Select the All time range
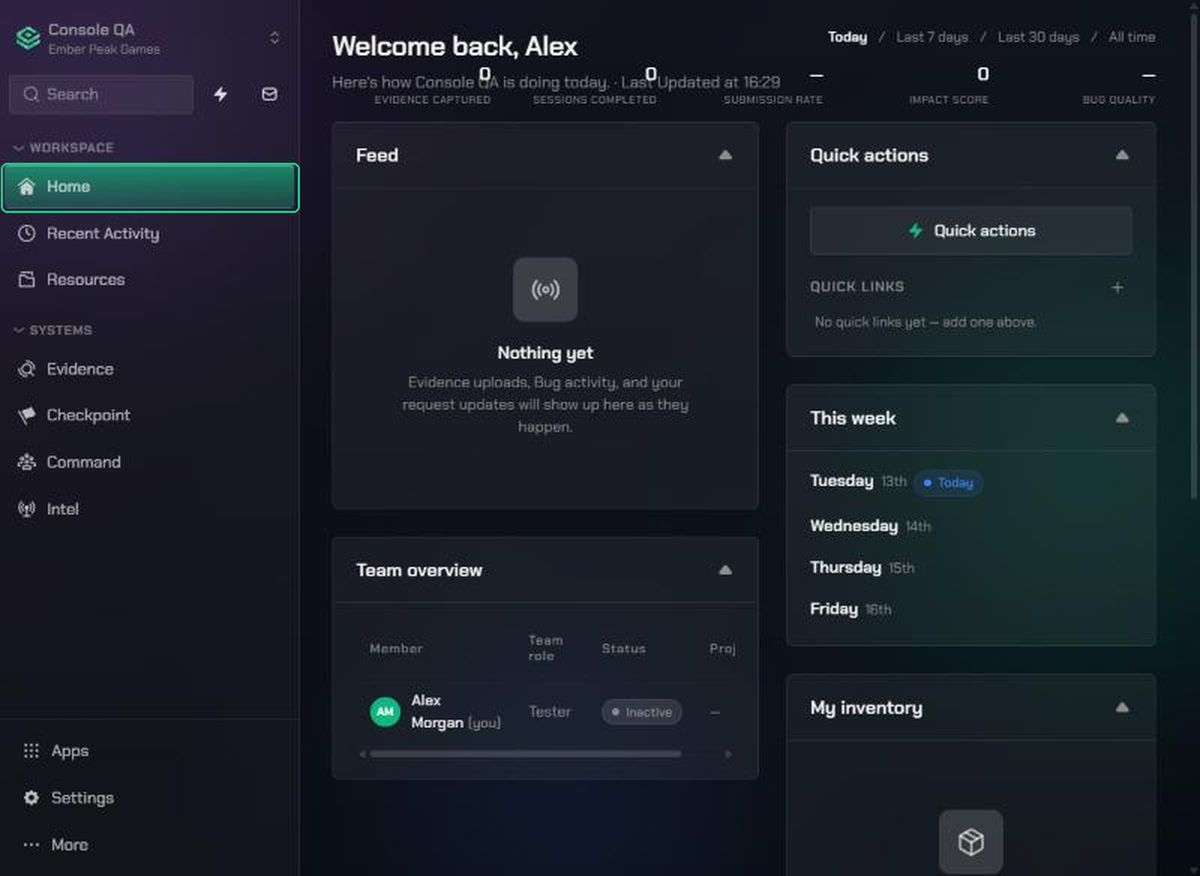This screenshot has width=1200, height=876. (x=1132, y=37)
